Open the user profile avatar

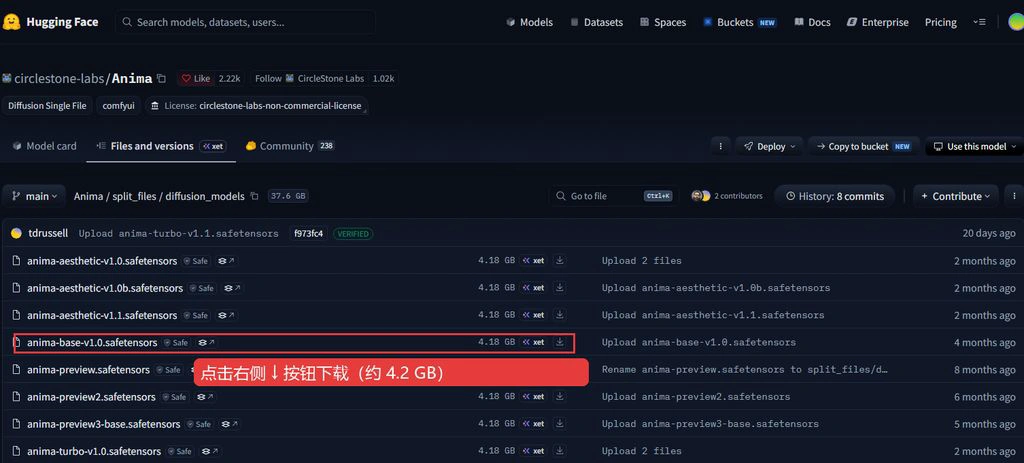(x=1016, y=22)
